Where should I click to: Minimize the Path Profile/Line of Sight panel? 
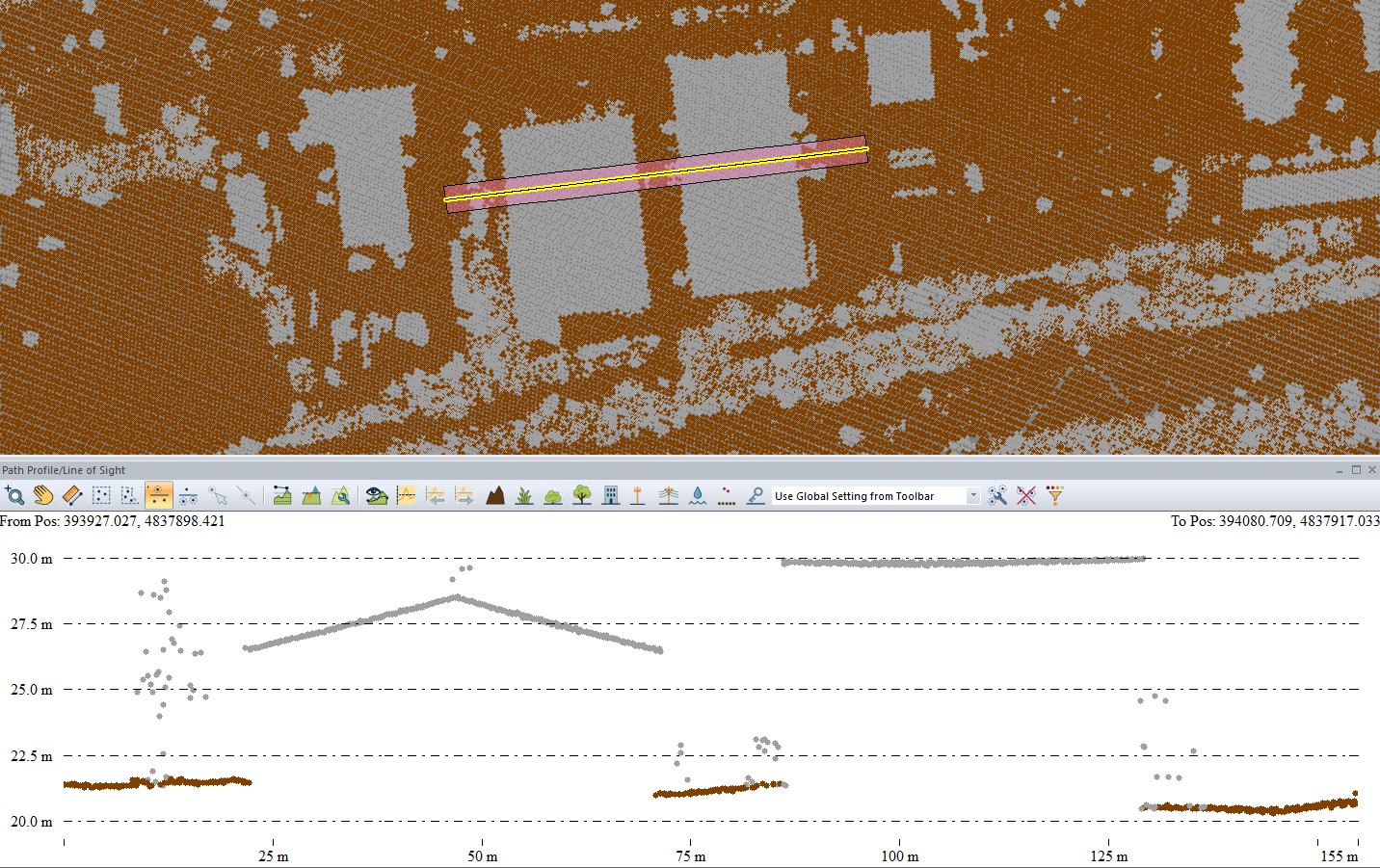(1340, 470)
